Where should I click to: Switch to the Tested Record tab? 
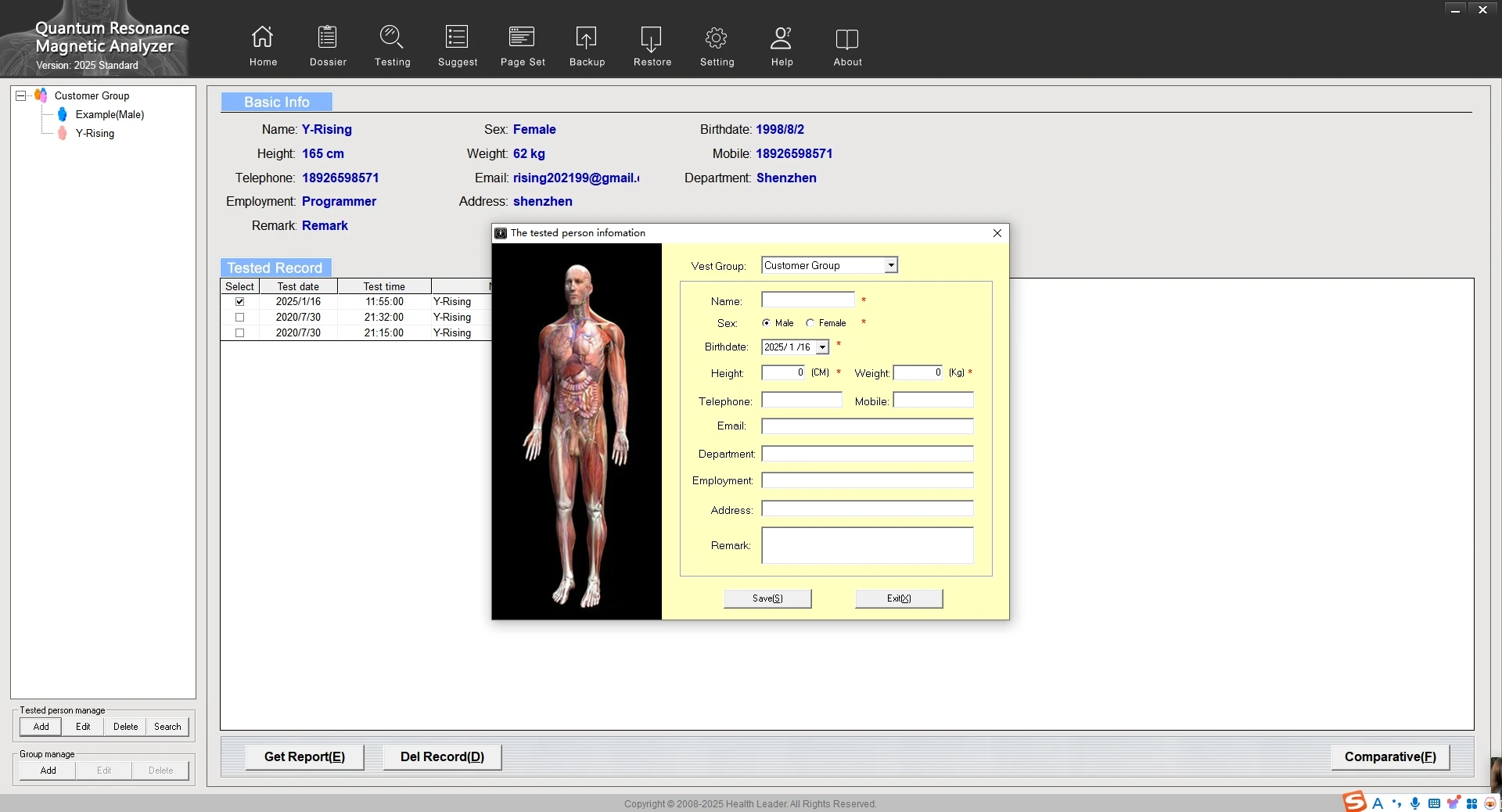pyautogui.click(x=275, y=268)
